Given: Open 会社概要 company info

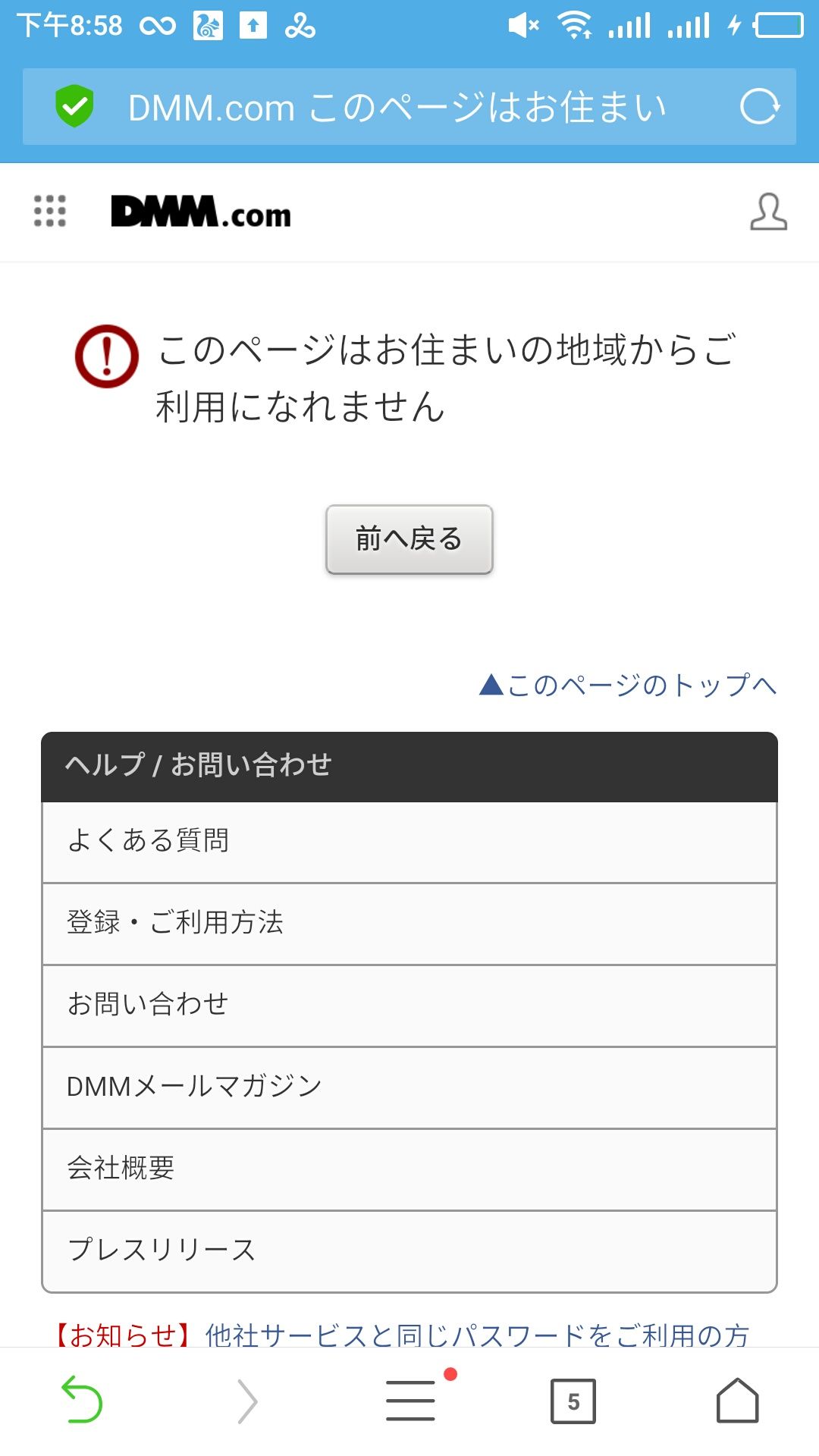Looking at the screenshot, I should (x=409, y=1169).
